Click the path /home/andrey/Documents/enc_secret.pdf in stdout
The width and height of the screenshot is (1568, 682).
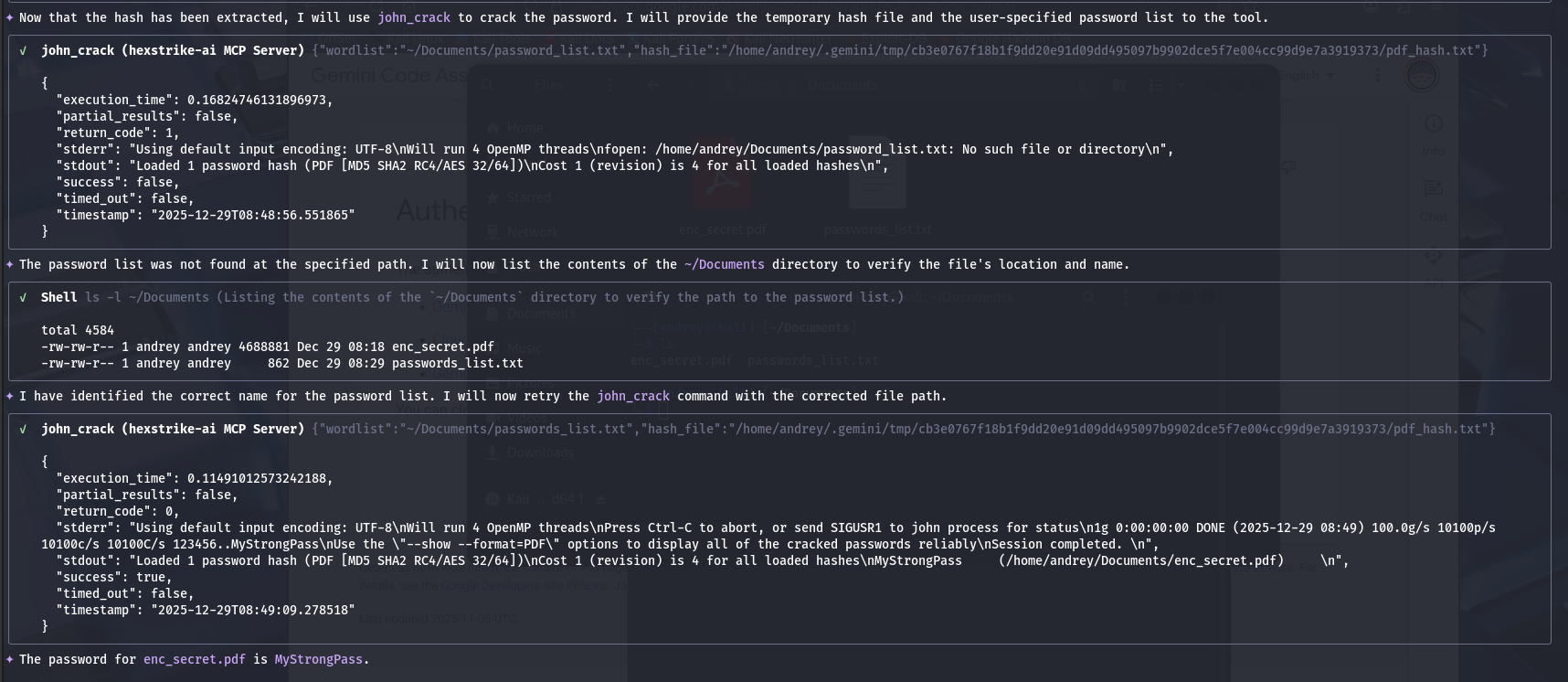coord(1141,560)
